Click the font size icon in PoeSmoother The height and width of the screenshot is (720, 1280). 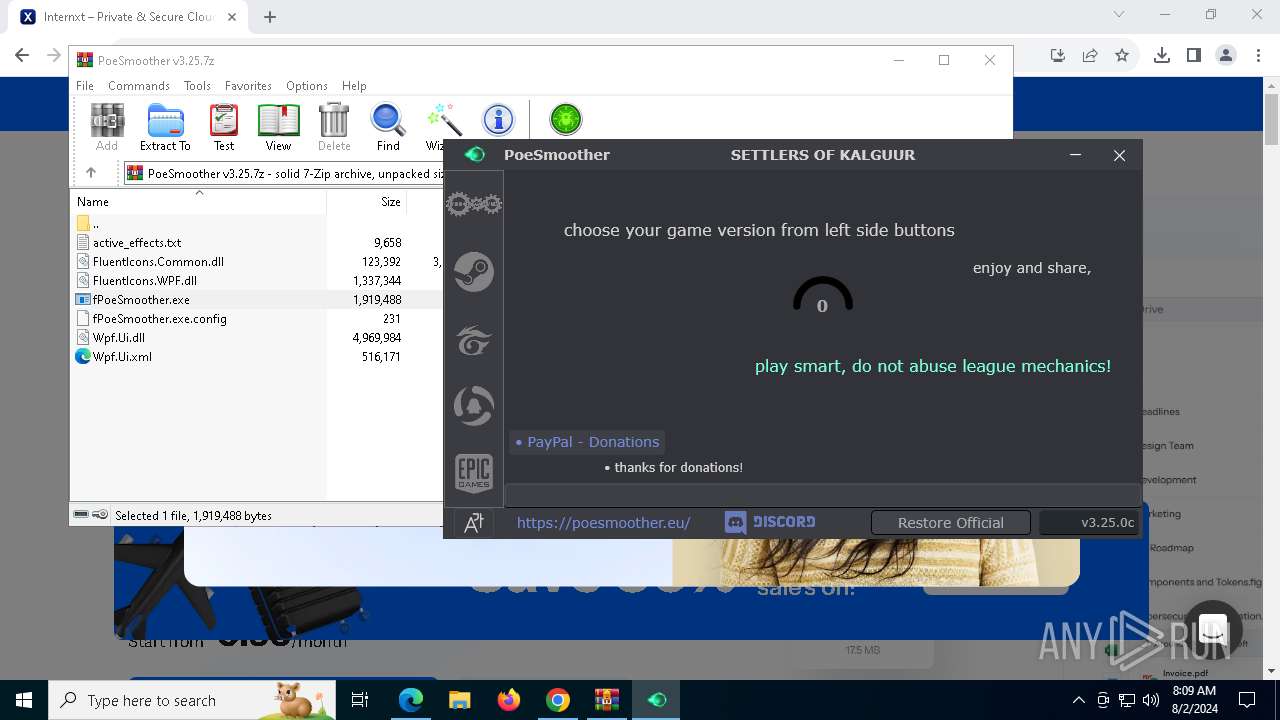coord(474,522)
